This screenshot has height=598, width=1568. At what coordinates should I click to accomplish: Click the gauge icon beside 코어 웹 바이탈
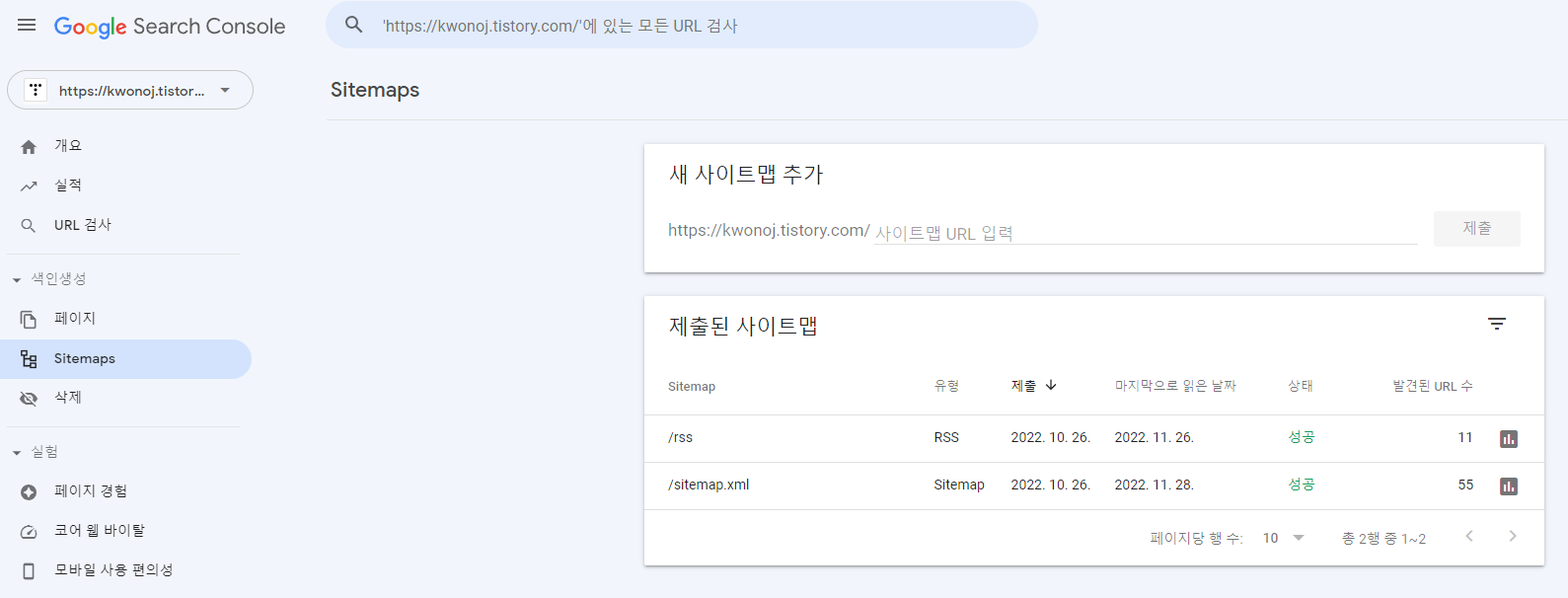pyautogui.click(x=29, y=532)
